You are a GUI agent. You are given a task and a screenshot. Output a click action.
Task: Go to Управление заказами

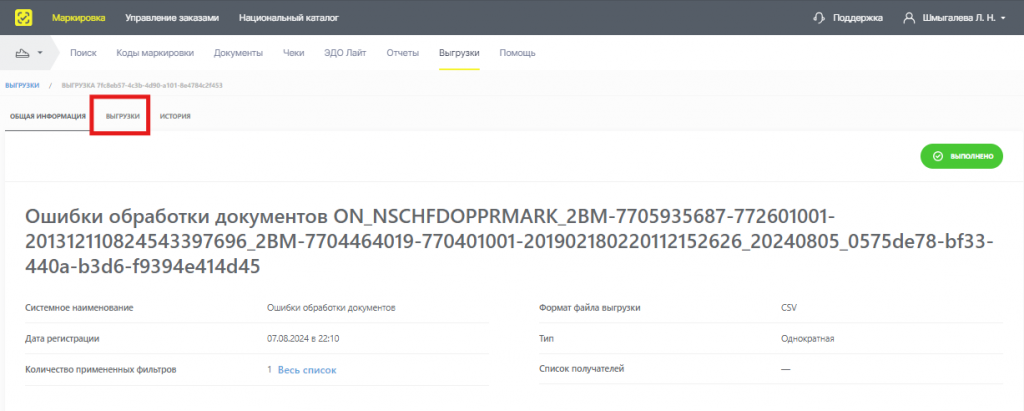[x=172, y=18]
